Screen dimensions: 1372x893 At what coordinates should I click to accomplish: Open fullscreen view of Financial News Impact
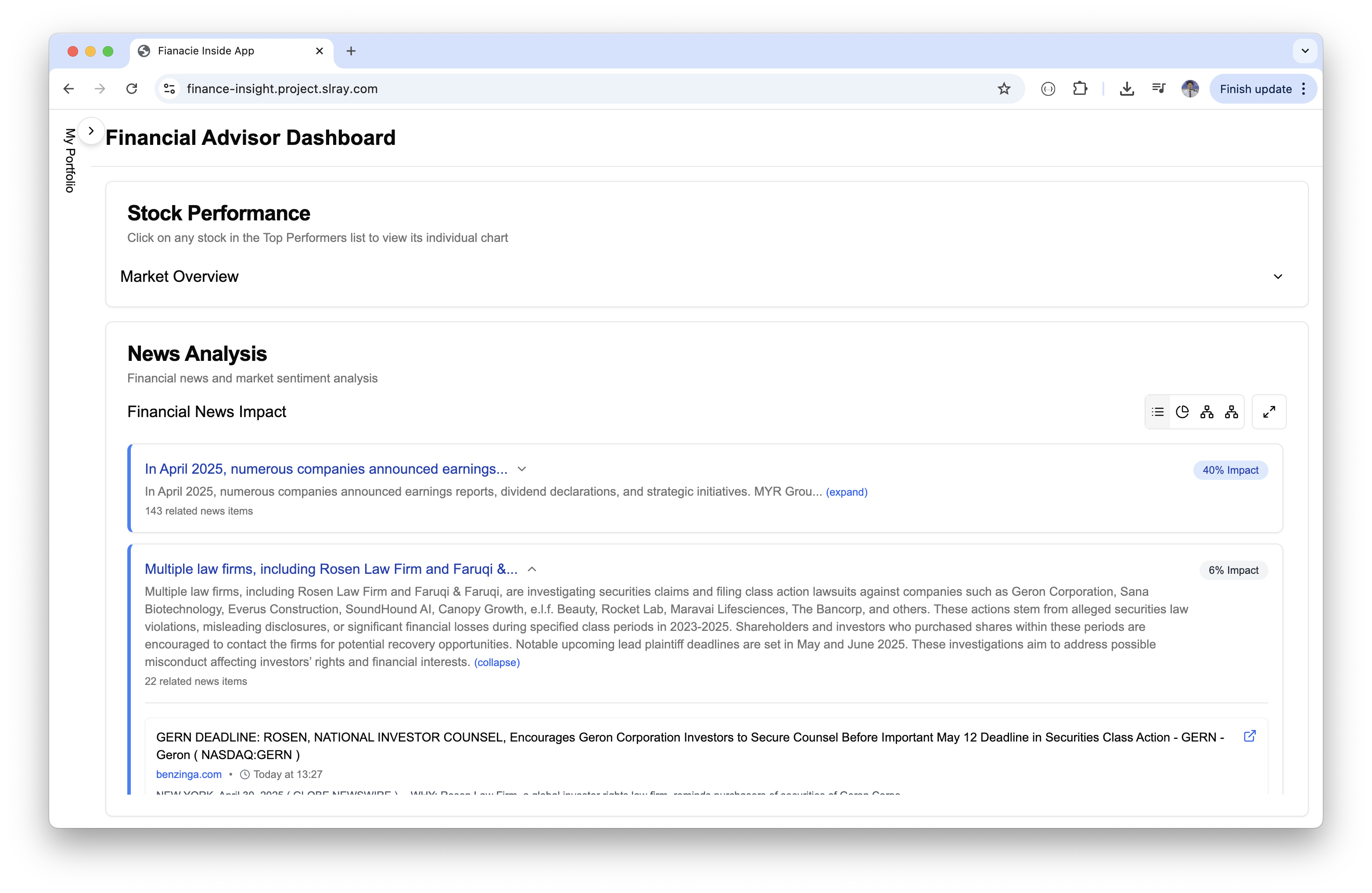[1269, 412]
